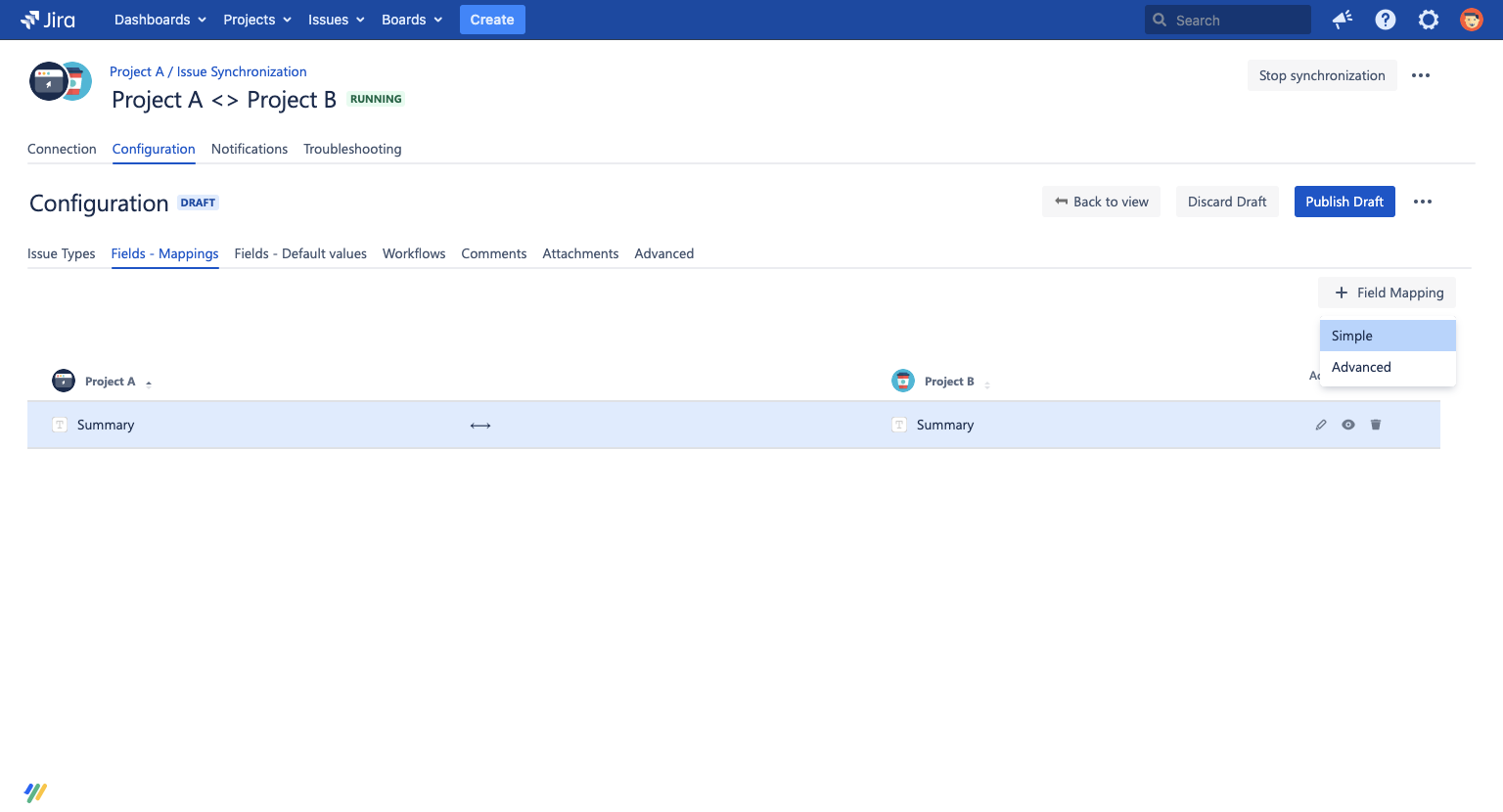Screen dimensions: 1503x812
Task: Open the Jira settings gear icon
Action: click(1428, 20)
